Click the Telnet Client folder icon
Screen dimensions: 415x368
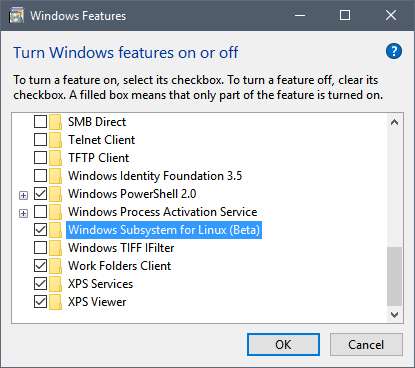[x=55, y=140]
